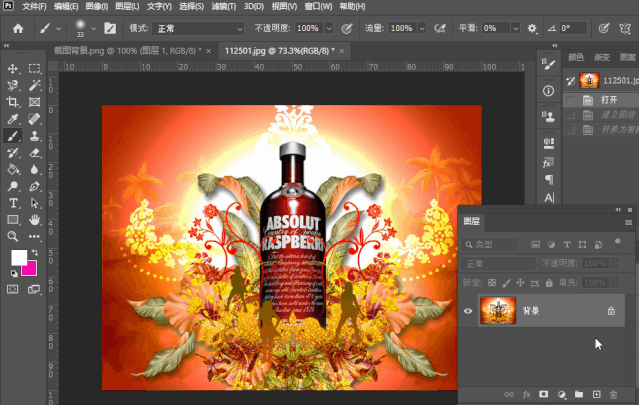Select the Hand tool
Screen dimensions: 639x405
click(35, 219)
